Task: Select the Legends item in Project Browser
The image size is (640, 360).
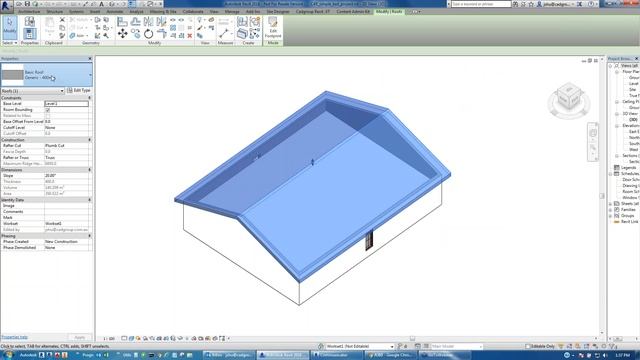Action: coord(628,167)
